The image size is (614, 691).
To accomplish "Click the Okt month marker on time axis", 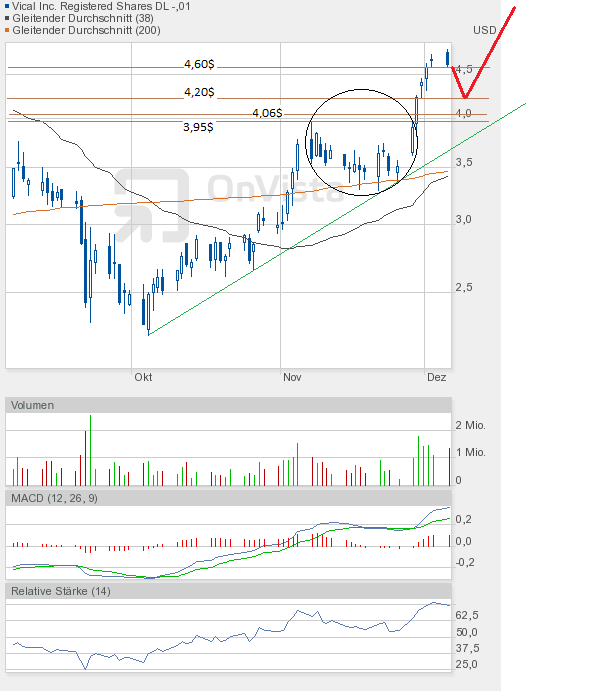I will point(143,377).
